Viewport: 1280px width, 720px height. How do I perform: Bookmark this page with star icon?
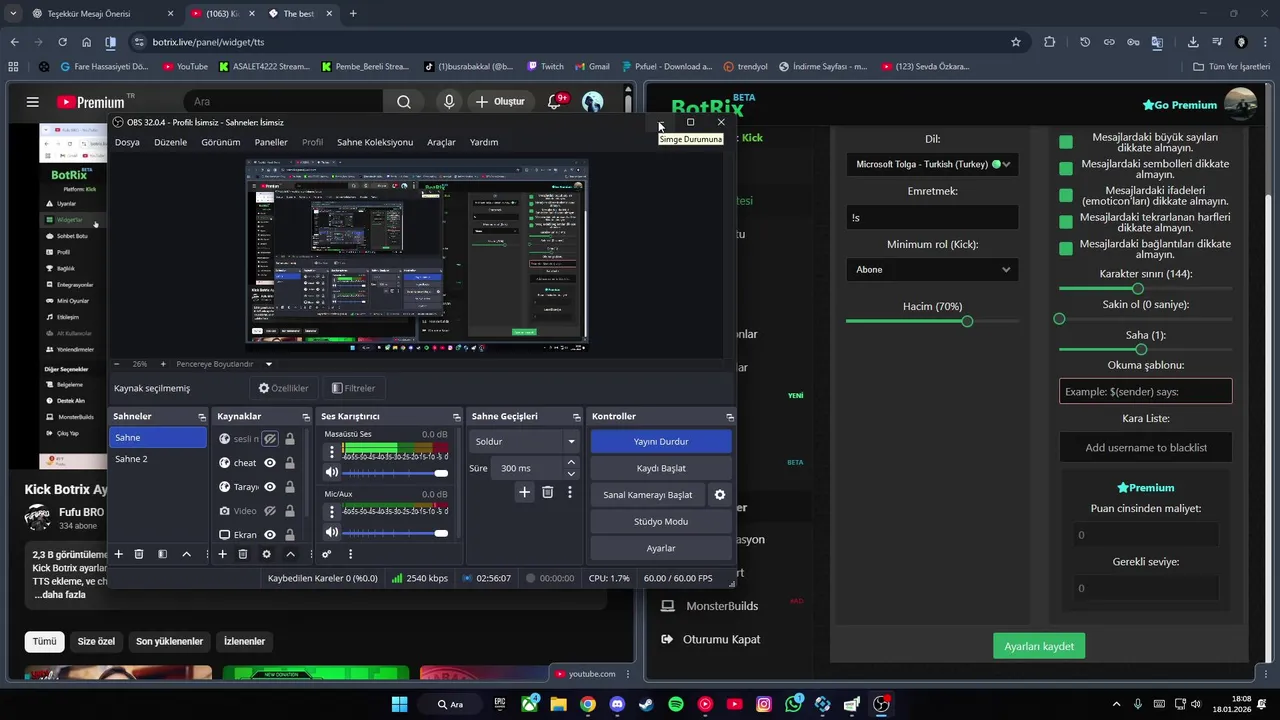1016,42
